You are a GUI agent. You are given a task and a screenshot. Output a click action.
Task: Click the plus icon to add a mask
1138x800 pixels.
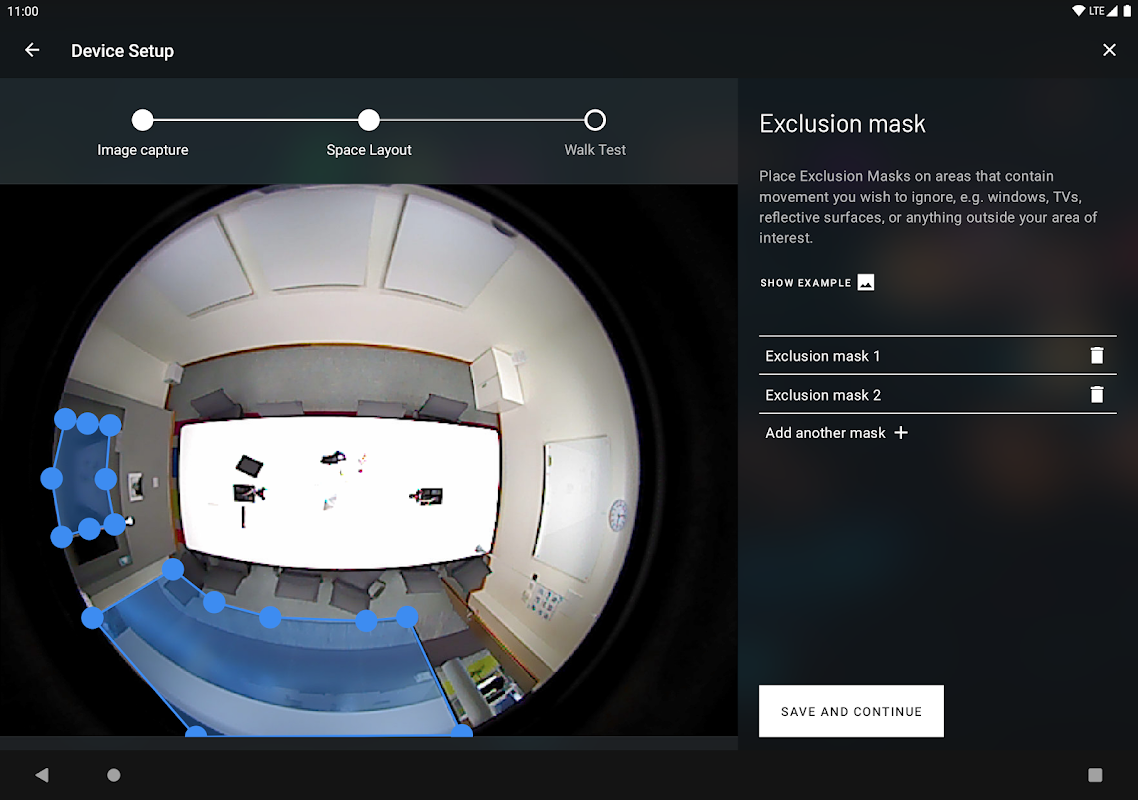pyautogui.click(x=901, y=433)
